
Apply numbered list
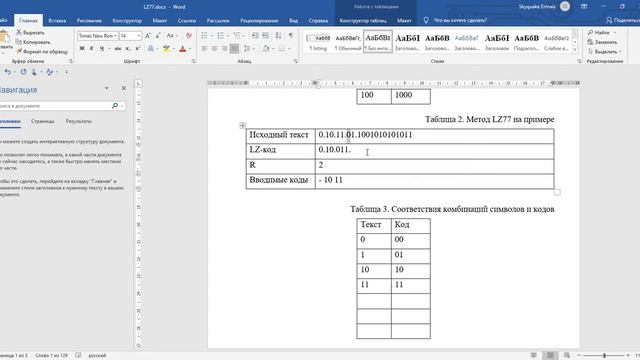(x=221, y=36)
